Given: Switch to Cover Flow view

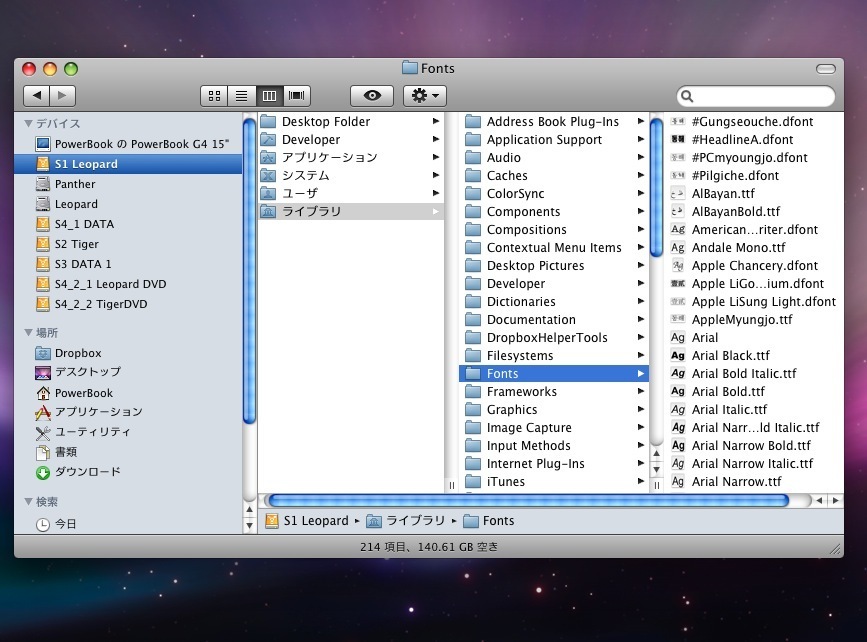Looking at the screenshot, I should [297, 96].
